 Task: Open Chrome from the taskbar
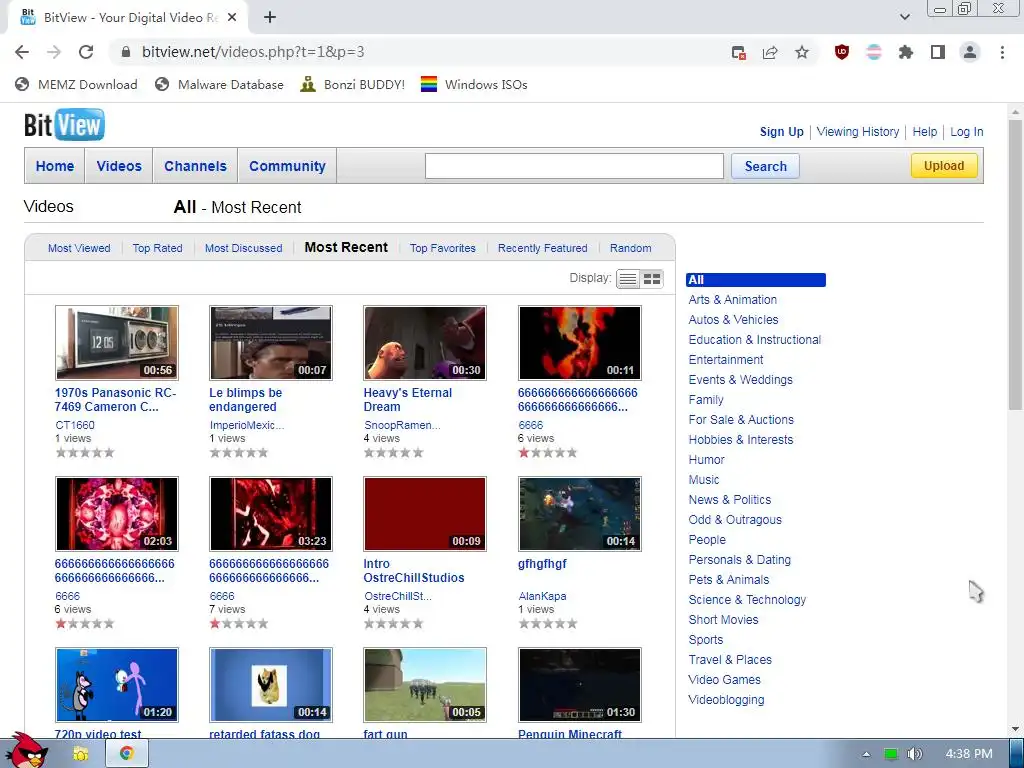pos(126,754)
